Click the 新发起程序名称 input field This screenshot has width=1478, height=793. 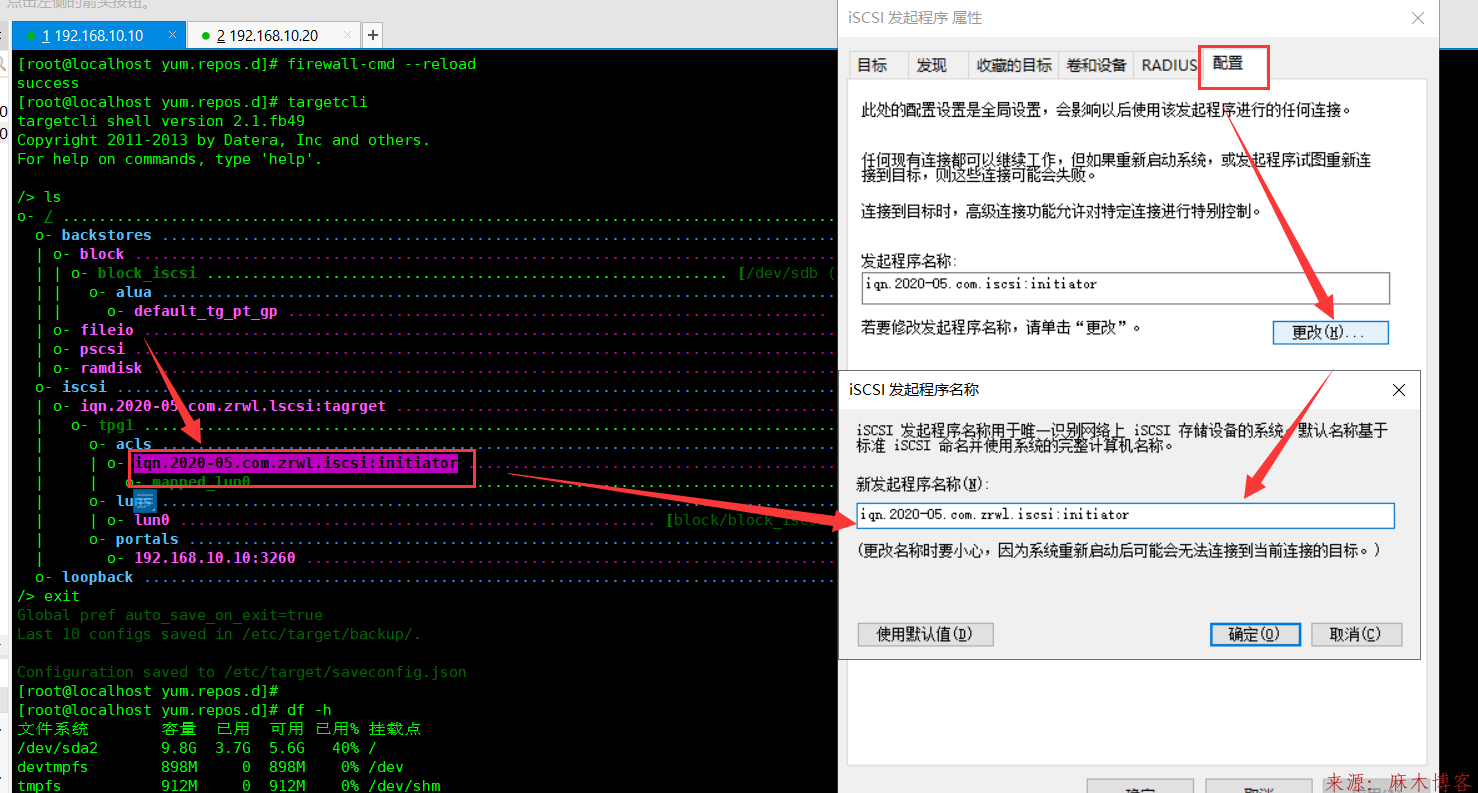pos(1125,515)
